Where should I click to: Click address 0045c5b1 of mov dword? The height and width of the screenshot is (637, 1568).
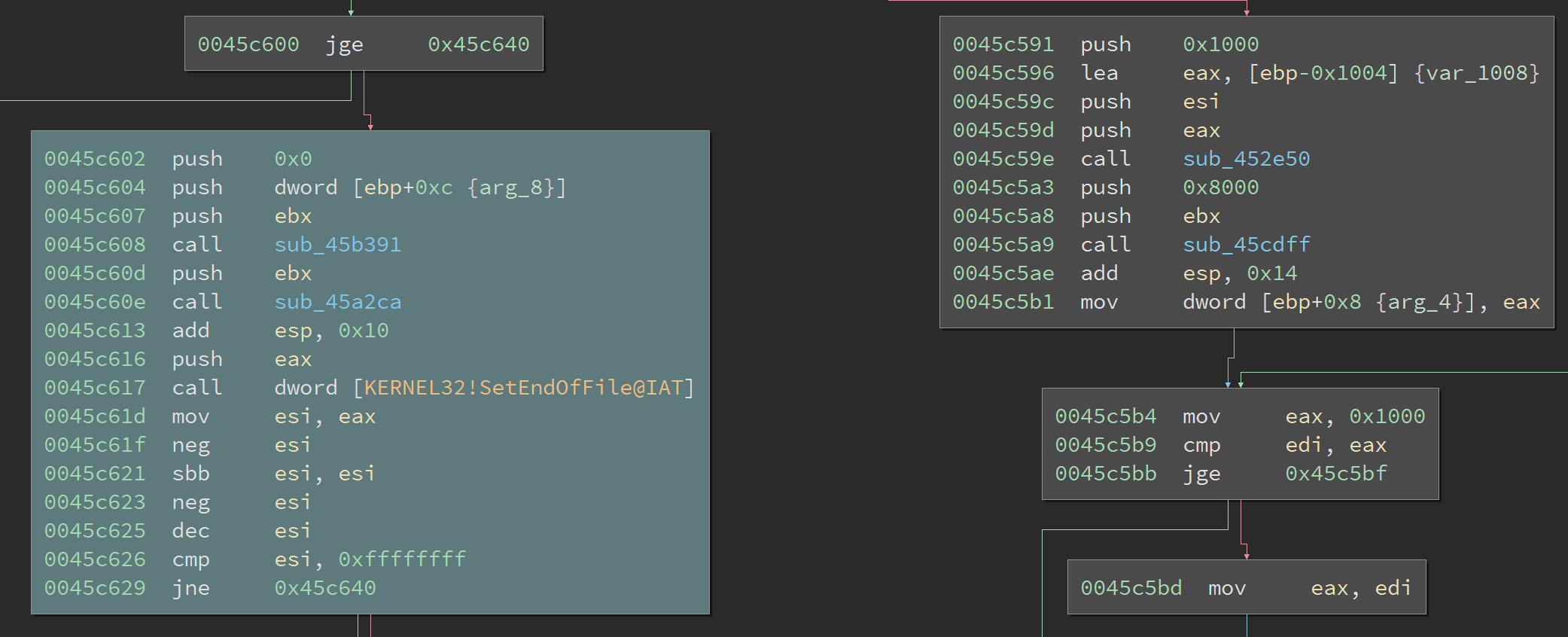point(1003,302)
